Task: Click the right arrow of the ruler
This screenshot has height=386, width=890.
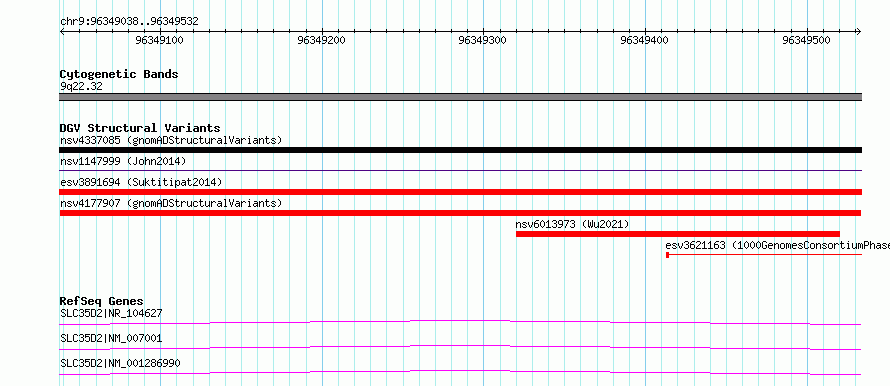Action: click(858, 32)
